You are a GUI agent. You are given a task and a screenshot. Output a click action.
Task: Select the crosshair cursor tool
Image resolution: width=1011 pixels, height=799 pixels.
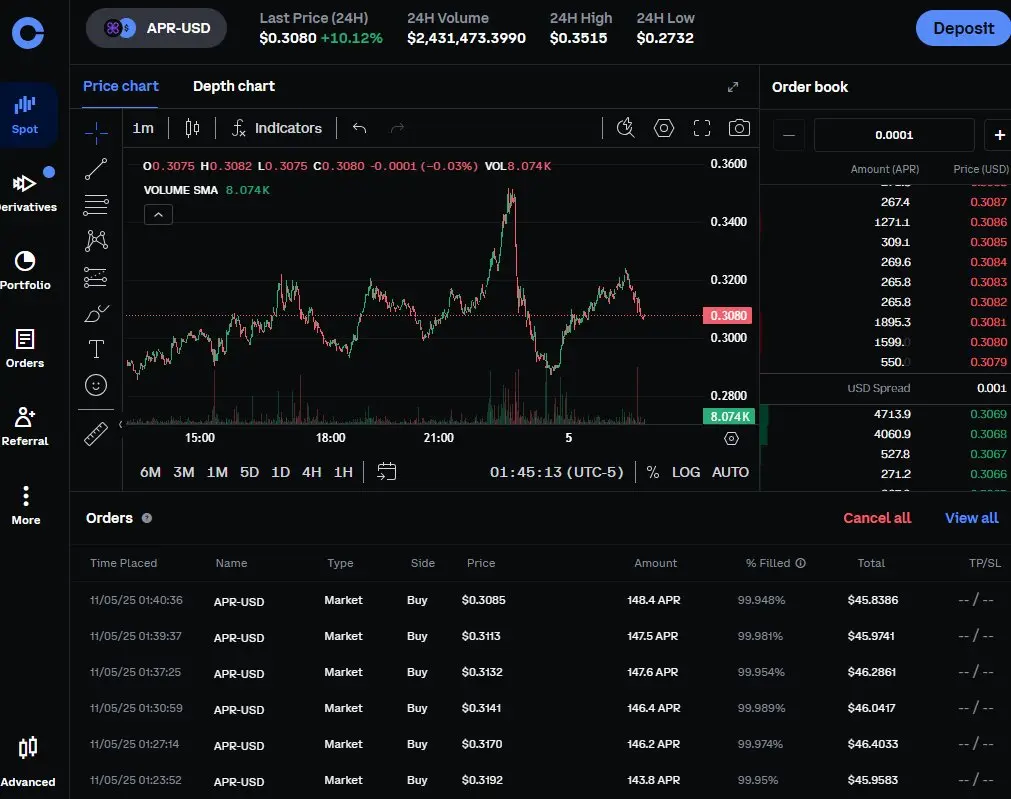pos(96,133)
